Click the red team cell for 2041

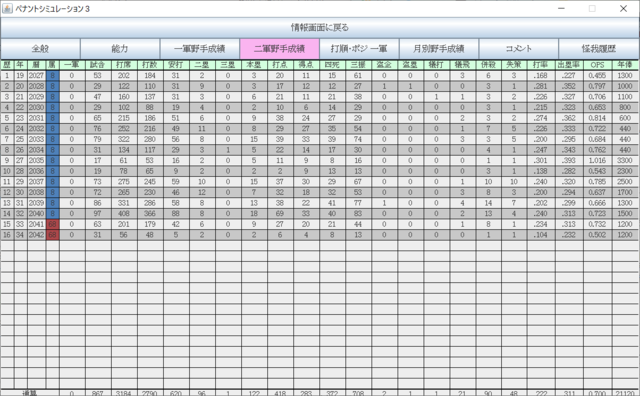53,224
